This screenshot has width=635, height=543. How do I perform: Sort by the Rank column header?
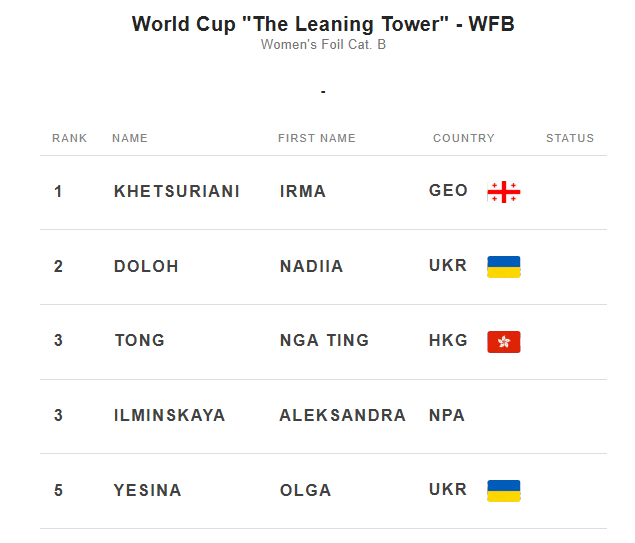point(70,138)
